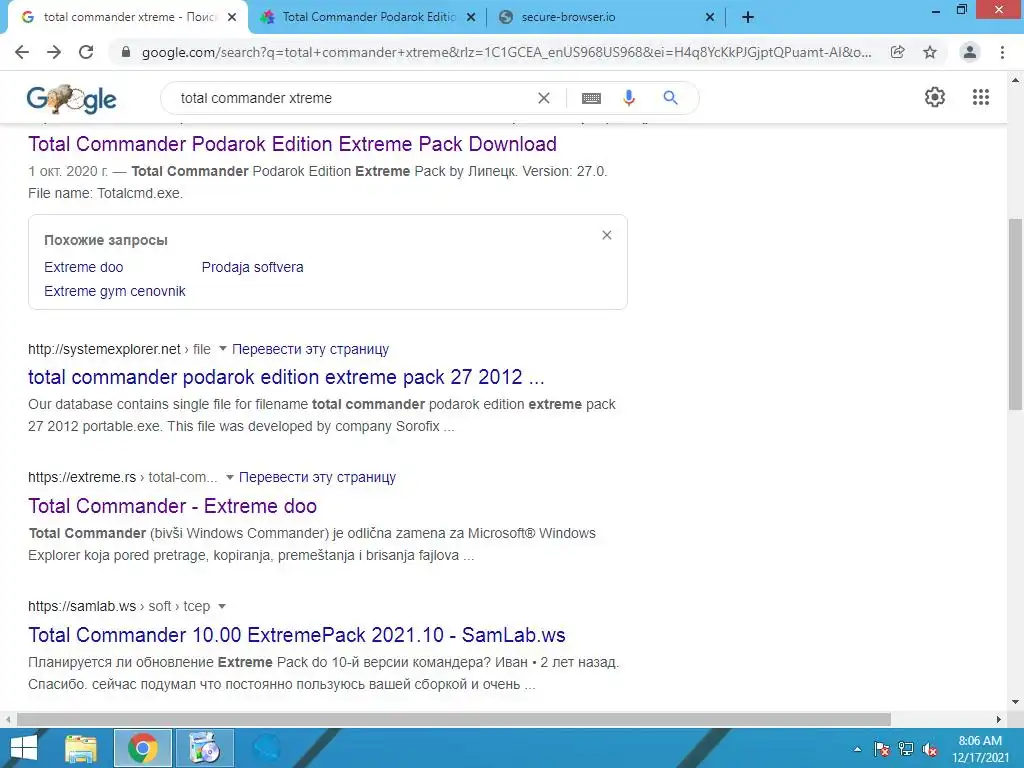
Task: Click the vertical scrollbar up arrow
Action: pyautogui.click(x=1016, y=80)
